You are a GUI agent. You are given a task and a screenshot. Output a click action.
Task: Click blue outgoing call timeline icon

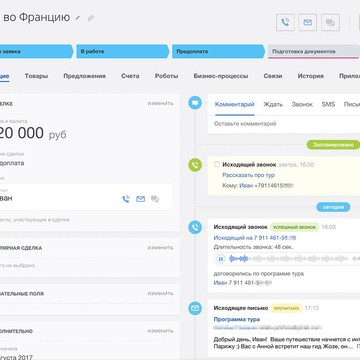(x=195, y=227)
